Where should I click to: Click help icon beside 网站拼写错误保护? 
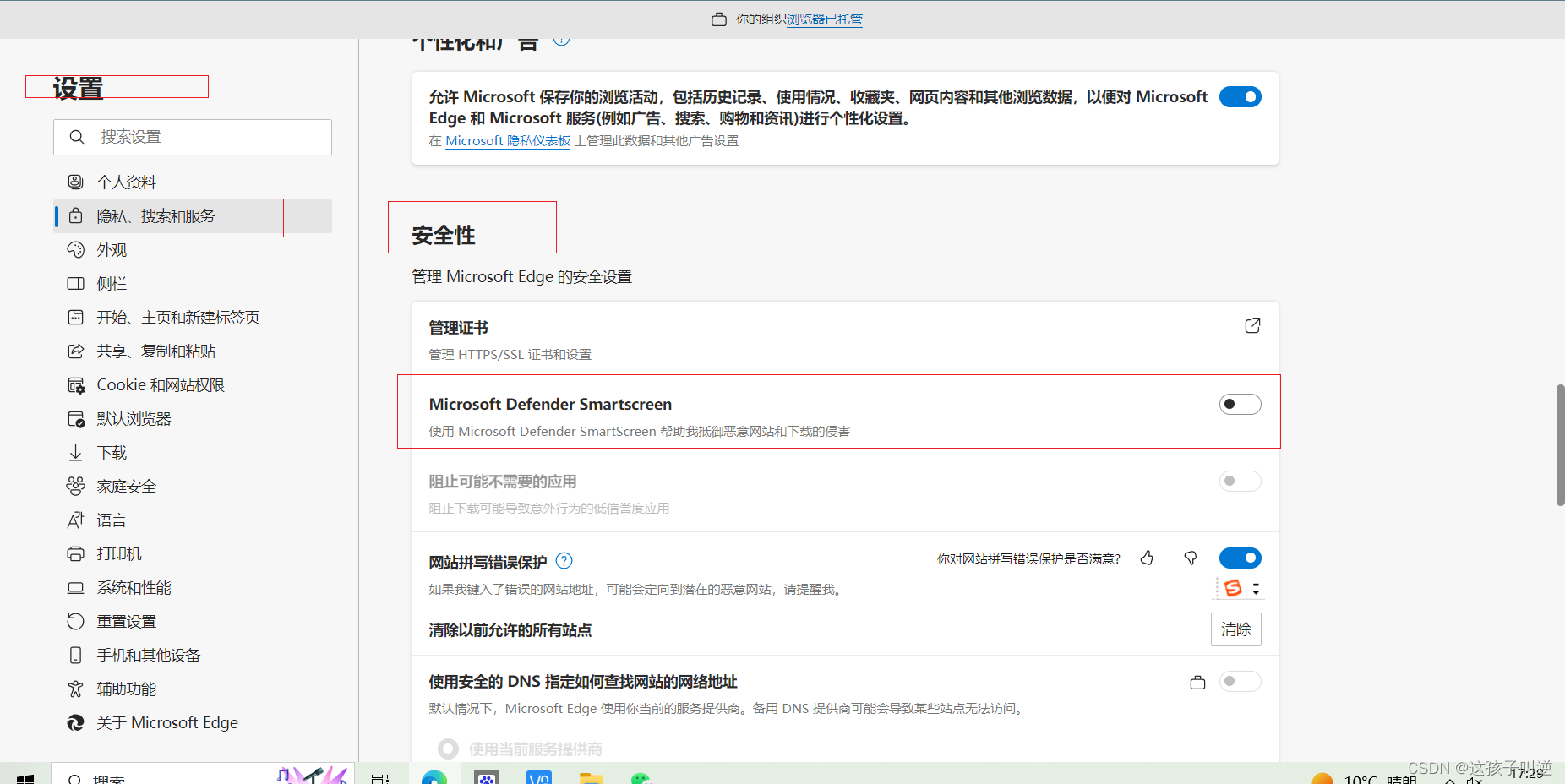click(x=564, y=561)
